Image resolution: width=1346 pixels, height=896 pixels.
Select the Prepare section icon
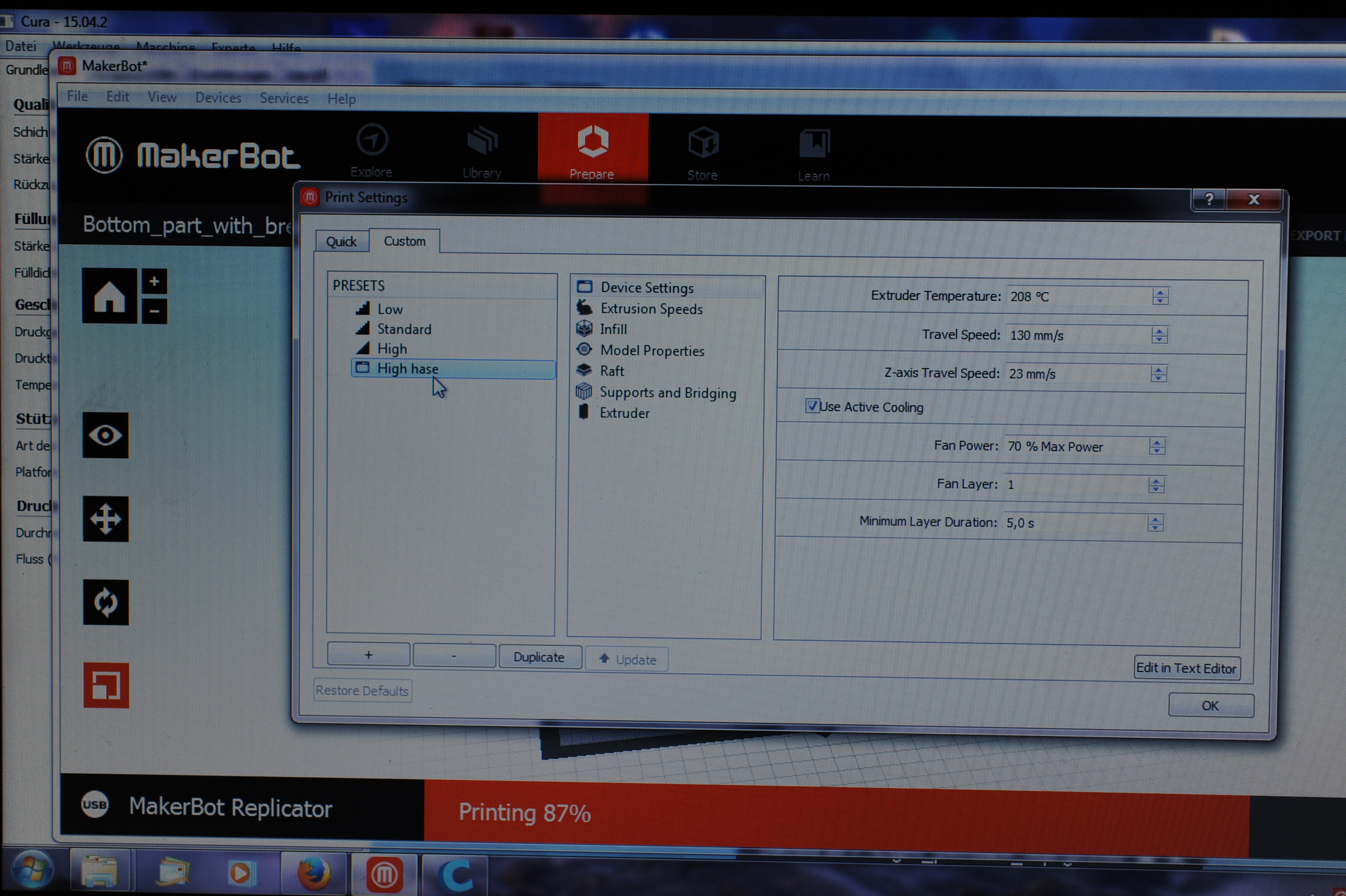point(592,141)
